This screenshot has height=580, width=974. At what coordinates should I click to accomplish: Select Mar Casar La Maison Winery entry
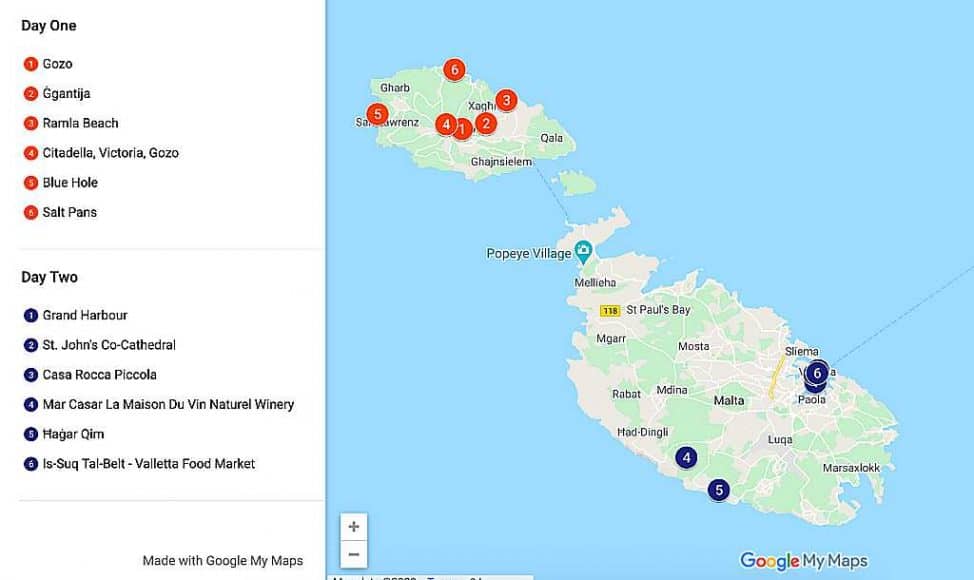click(168, 405)
